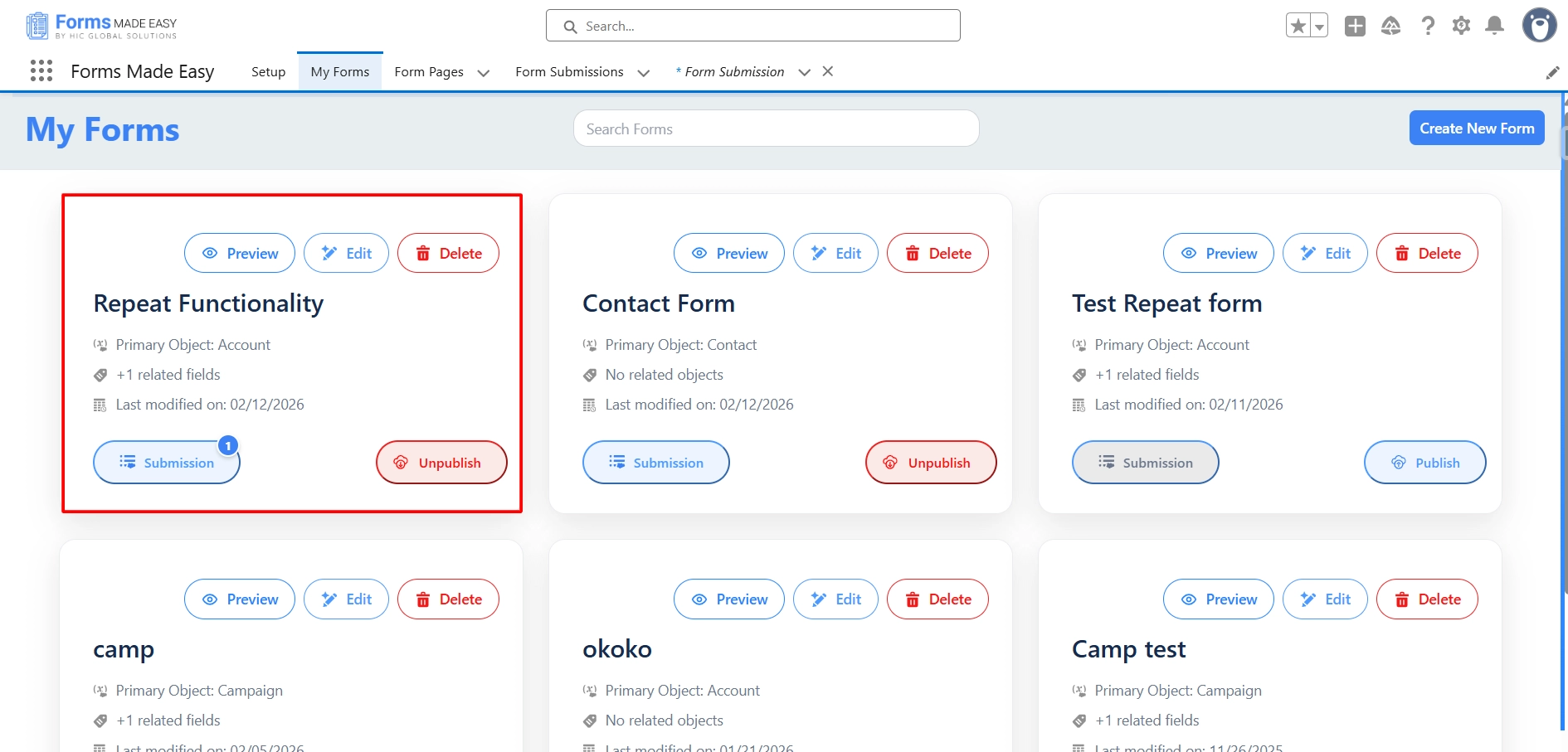
Task: Click the user profile avatar
Action: 1539,26
